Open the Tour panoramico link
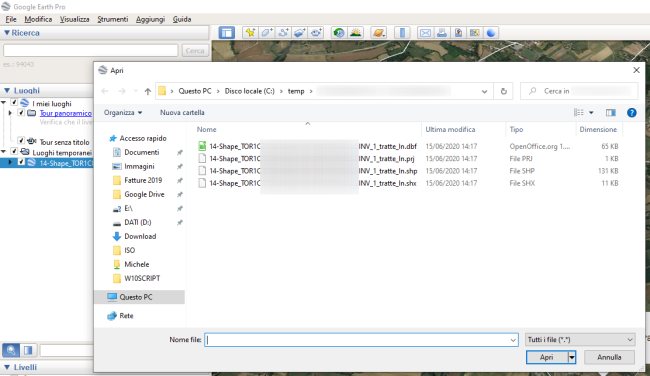The height and width of the screenshot is (376, 650). coord(65,113)
